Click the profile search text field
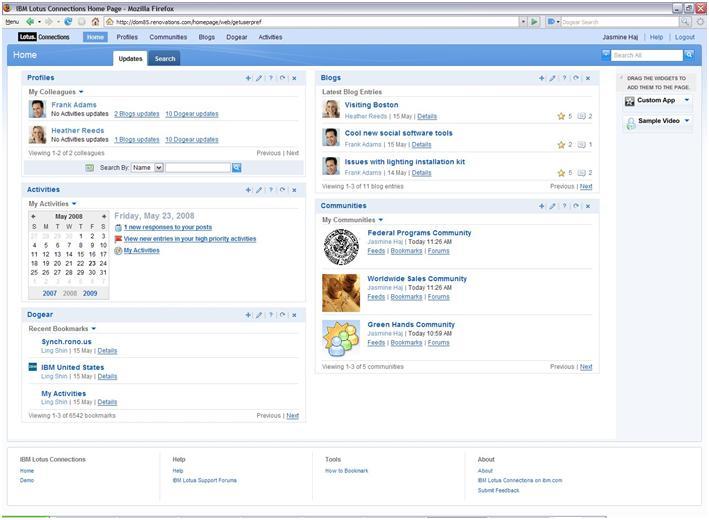 click(x=198, y=168)
